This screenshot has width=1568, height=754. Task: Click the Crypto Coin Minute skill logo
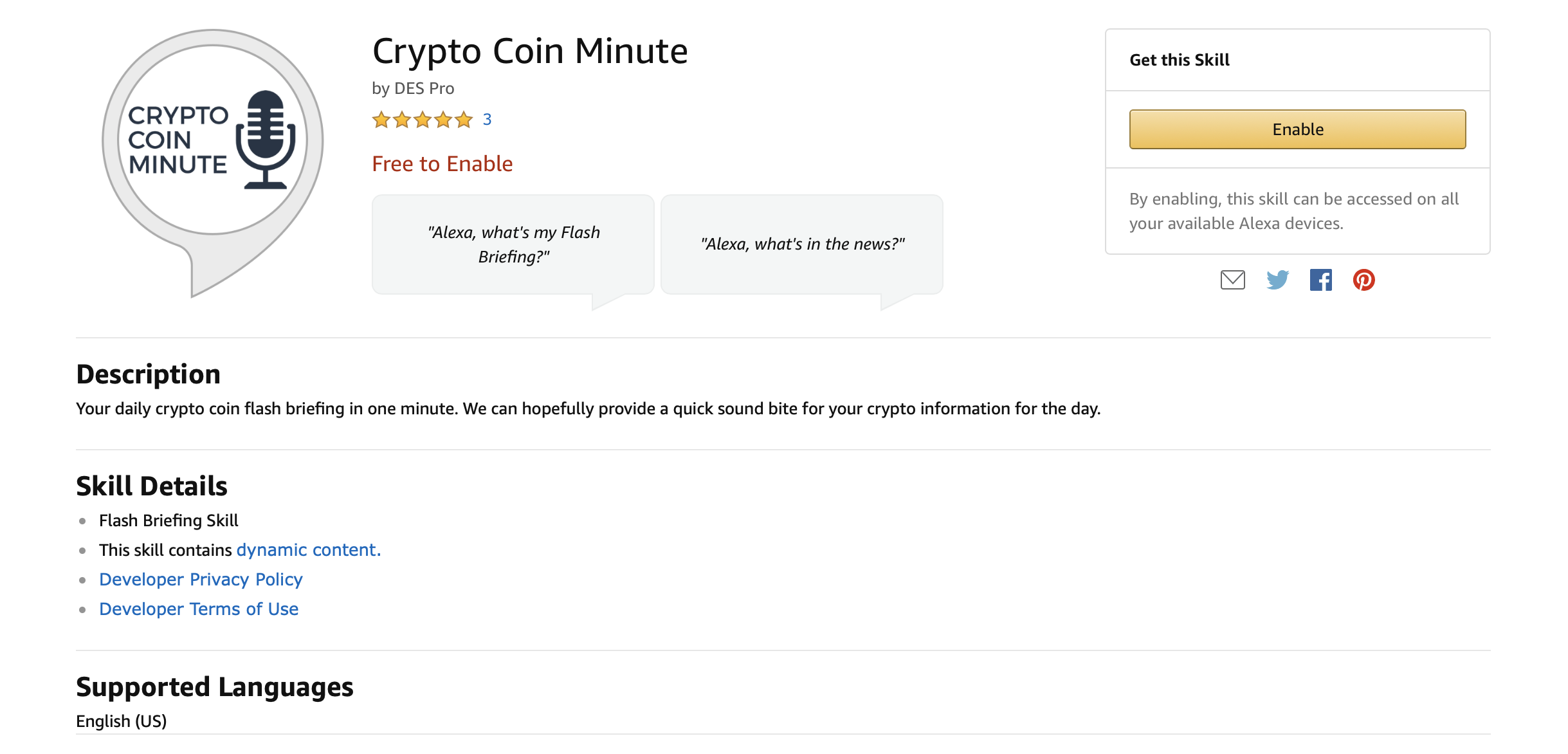pyautogui.click(x=212, y=162)
